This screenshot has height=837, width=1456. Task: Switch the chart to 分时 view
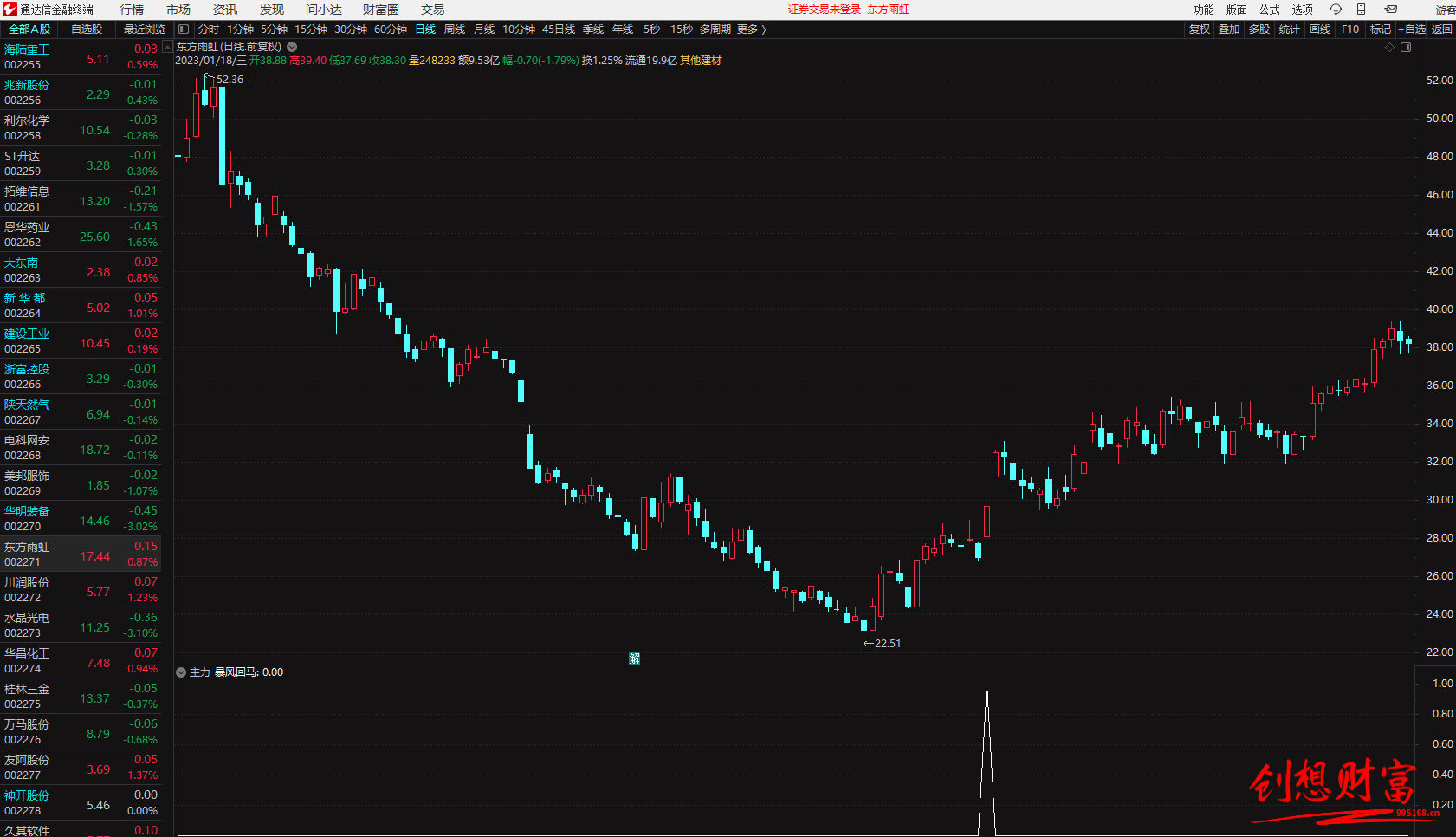click(x=209, y=29)
